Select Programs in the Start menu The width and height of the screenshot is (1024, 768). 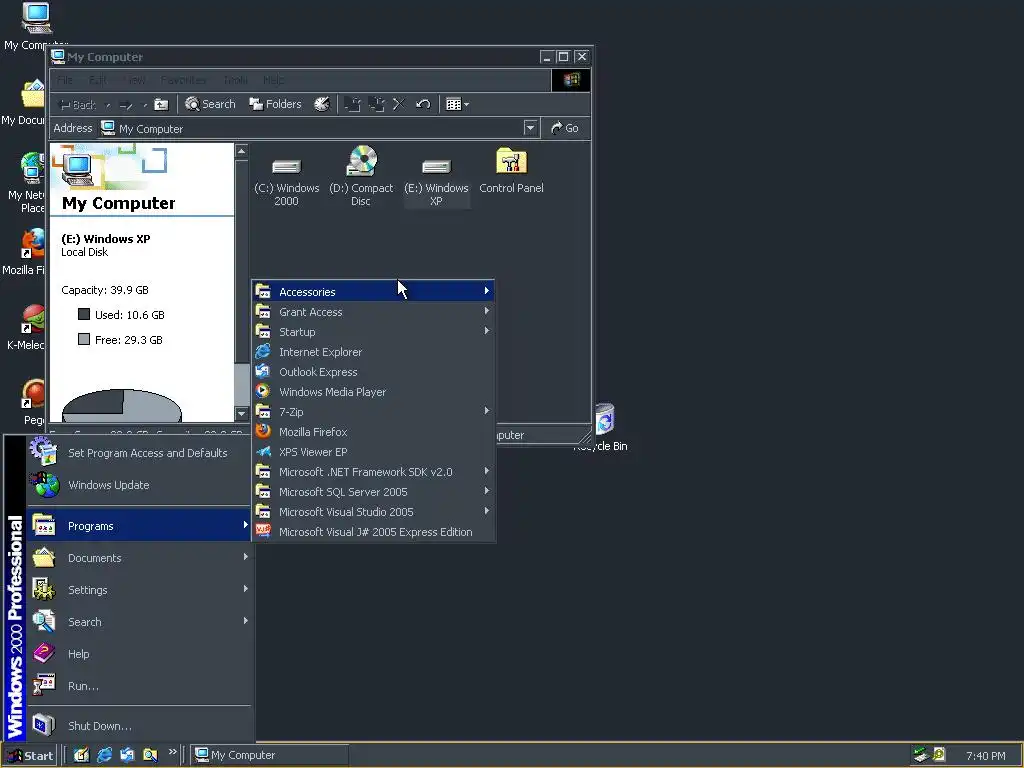pyautogui.click(x=138, y=526)
